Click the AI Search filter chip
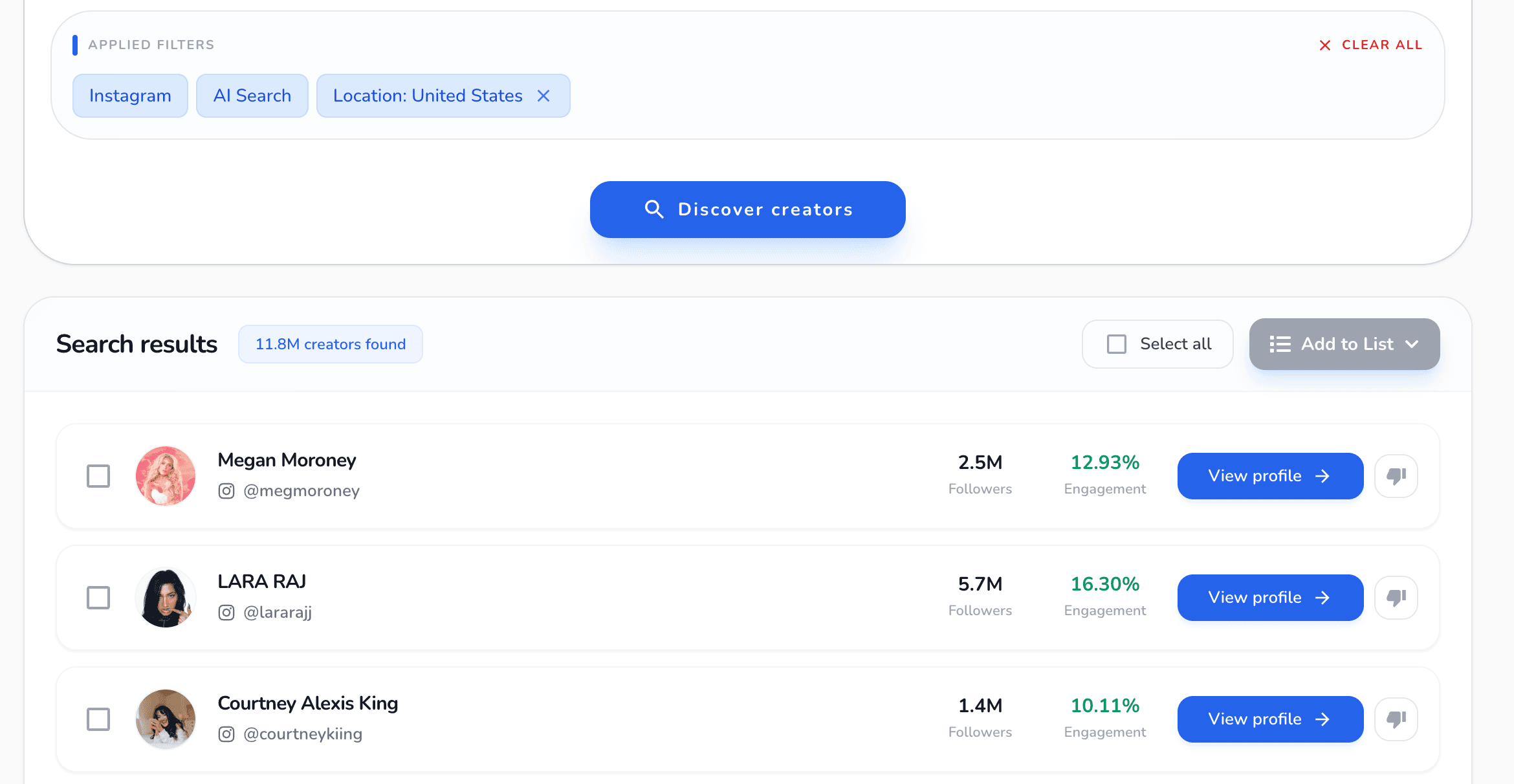The height and width of the screenshot is (784, 1514). pyautogui.click(x=252, y=96)
